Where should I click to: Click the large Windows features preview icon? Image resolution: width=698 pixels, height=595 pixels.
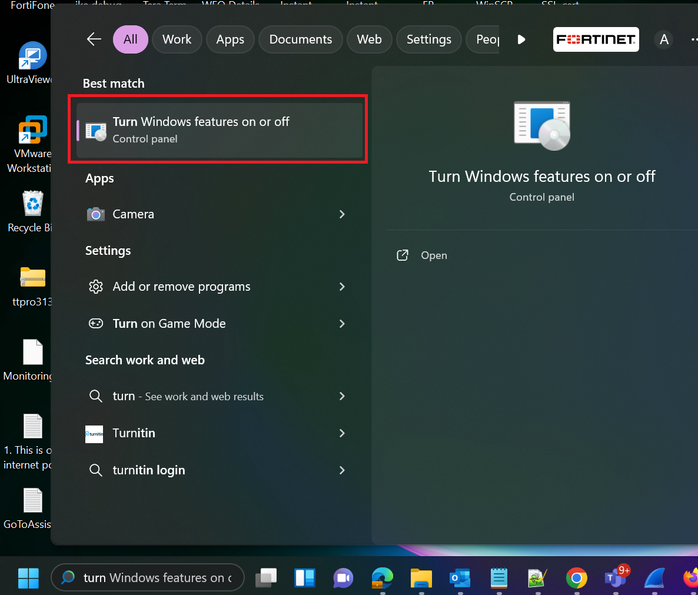[x=542, y=126]
